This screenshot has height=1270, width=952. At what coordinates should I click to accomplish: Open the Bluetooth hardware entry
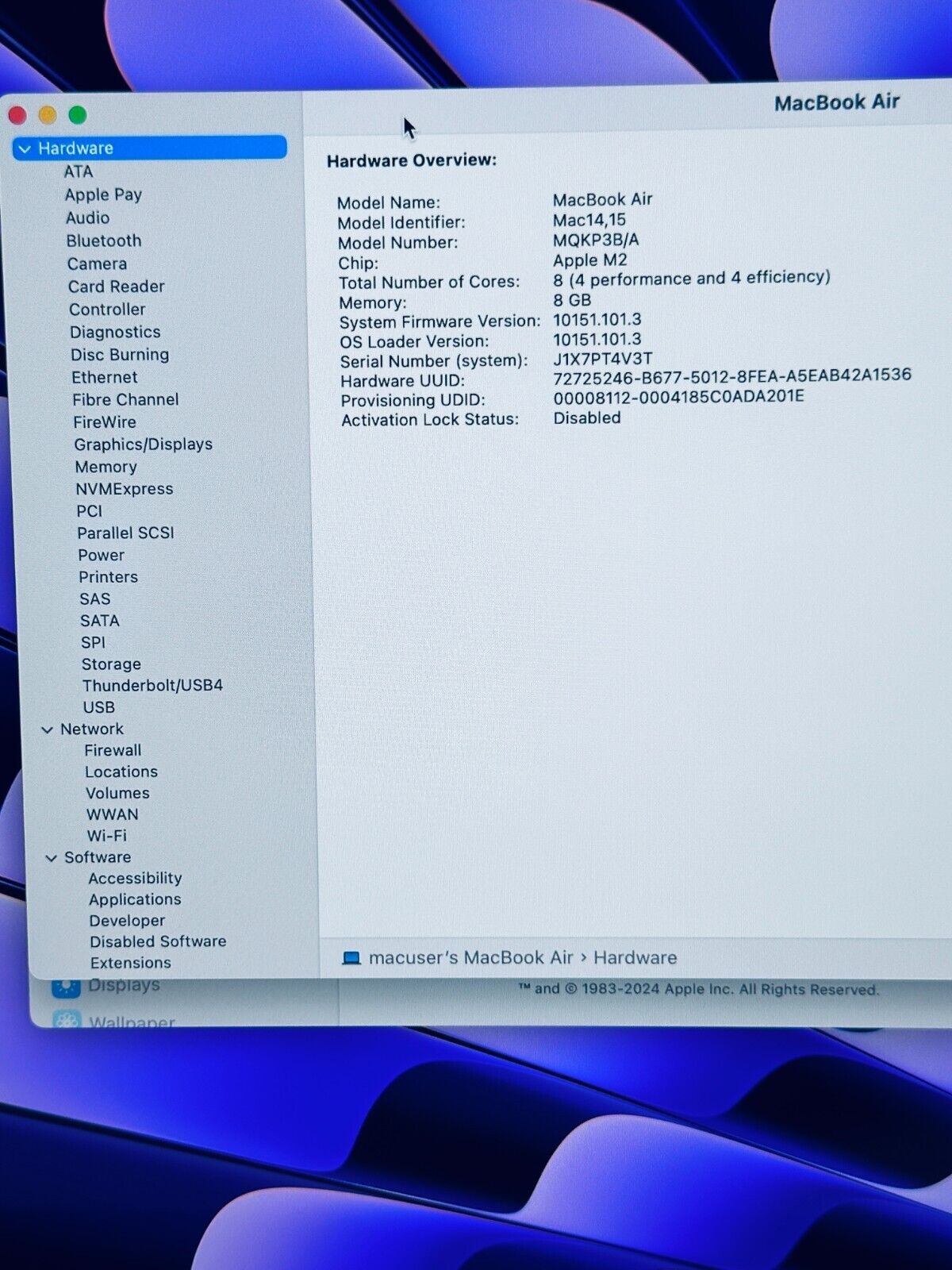[x=104, y=241]
